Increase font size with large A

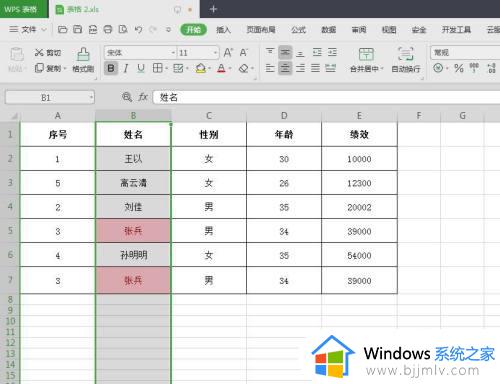point(228,52)
